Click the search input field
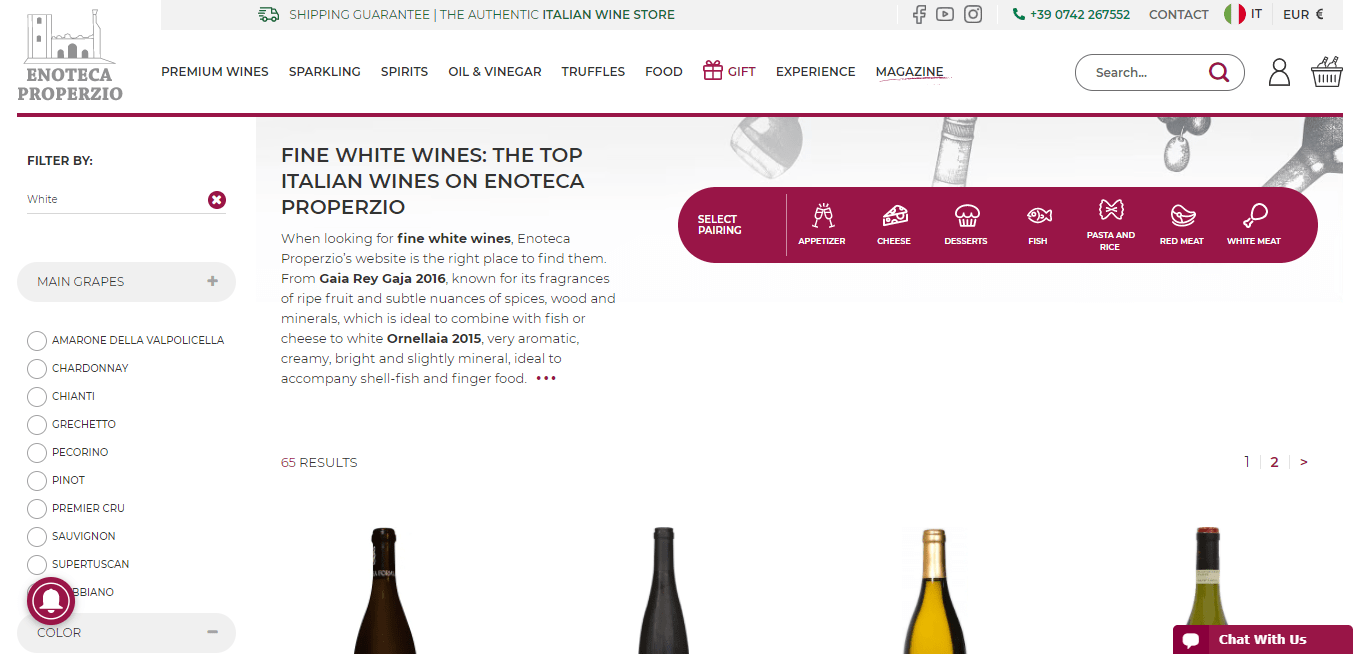This screenshot has width=1362, height=654. pos(1148,72)
